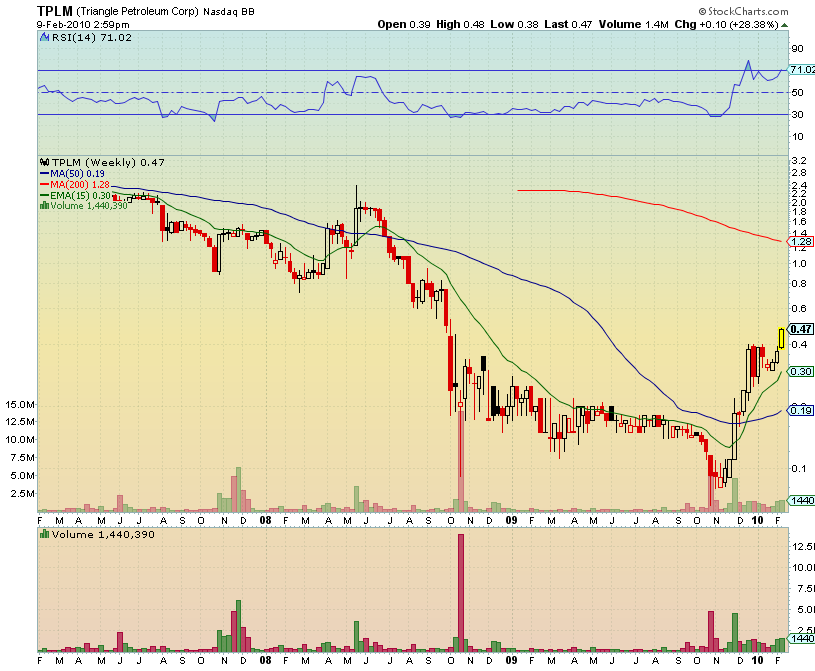This screenshot has height=671, width=815.
Task: Click the "09" year label under the price chart
Action: 511,520
